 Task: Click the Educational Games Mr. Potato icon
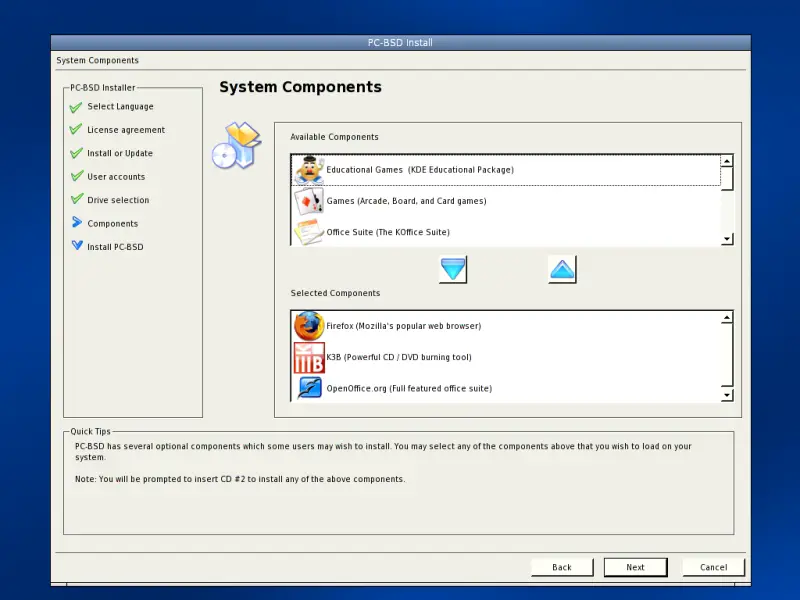click(x=309, y=170)
